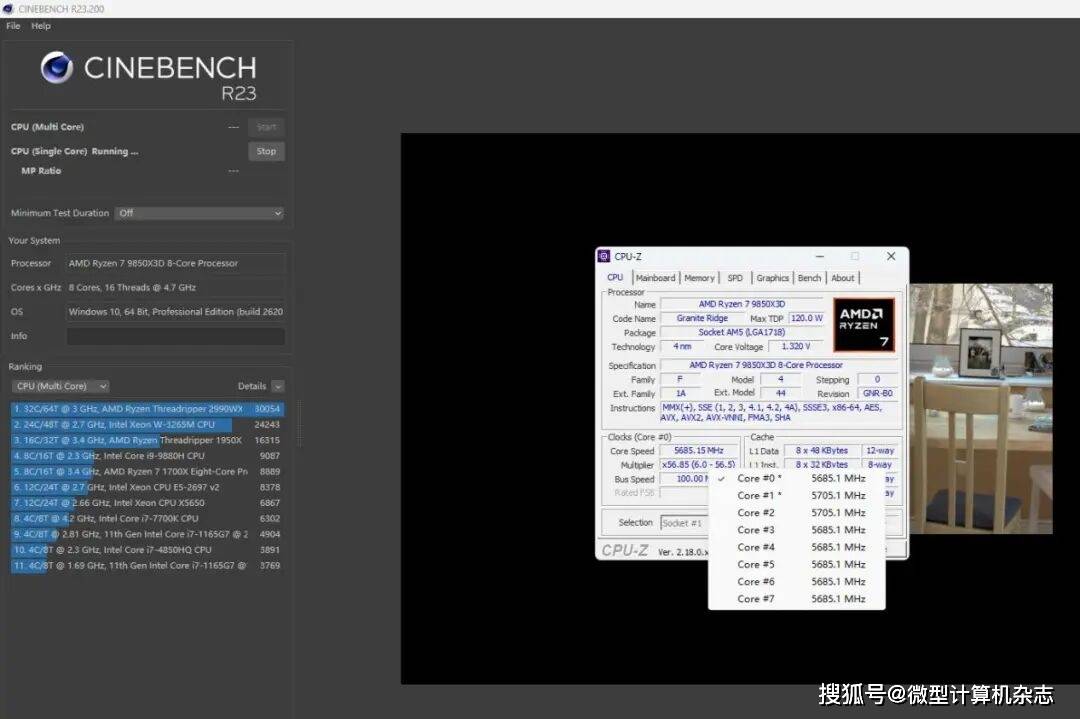
Task: Switch to the Mainboard tab in CPU-Z
Action: click(656, 278)
